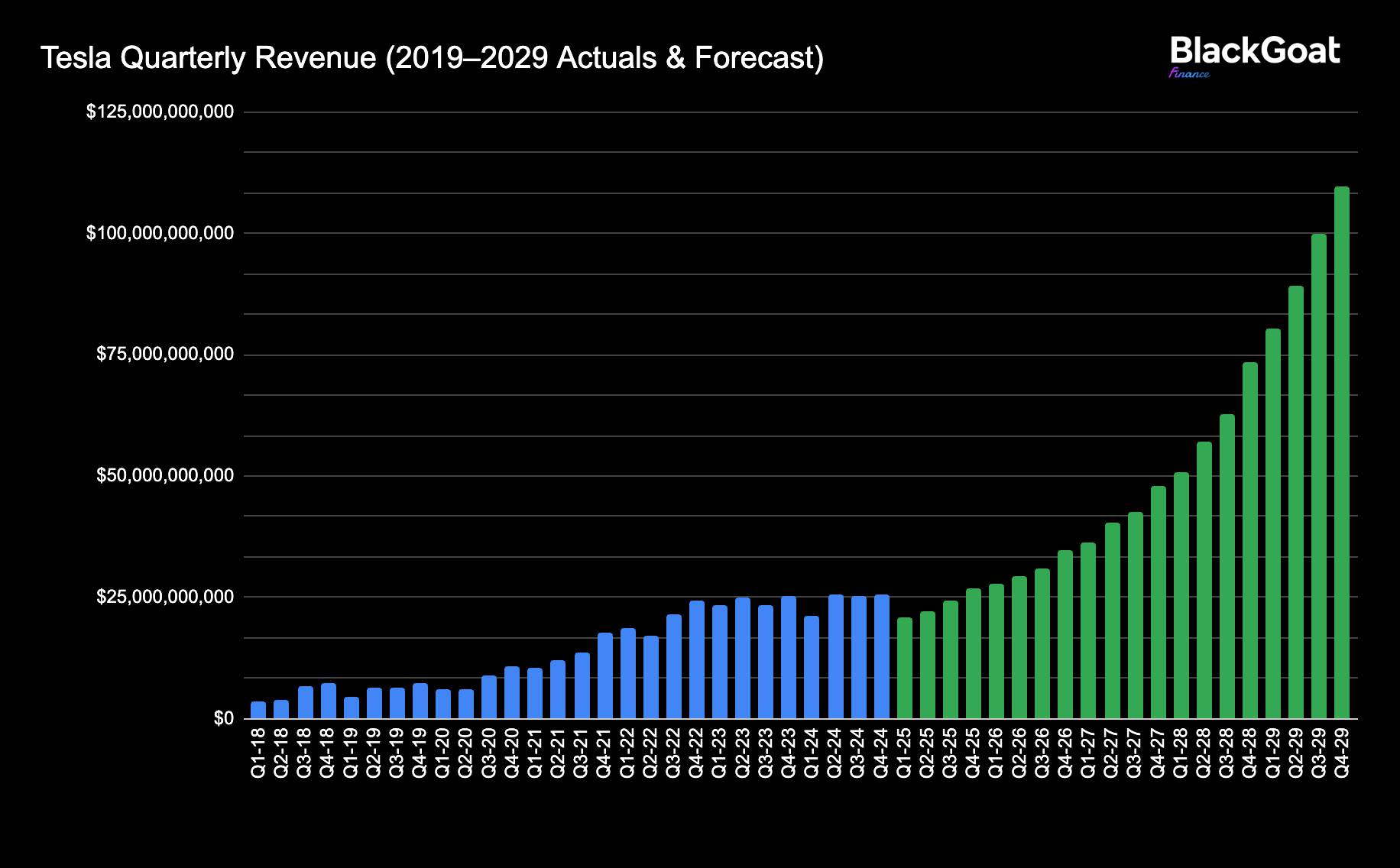1400x868 pixels.
Task: Select the Q3-22 x-axis label
Action: click(x=673, y=753)
